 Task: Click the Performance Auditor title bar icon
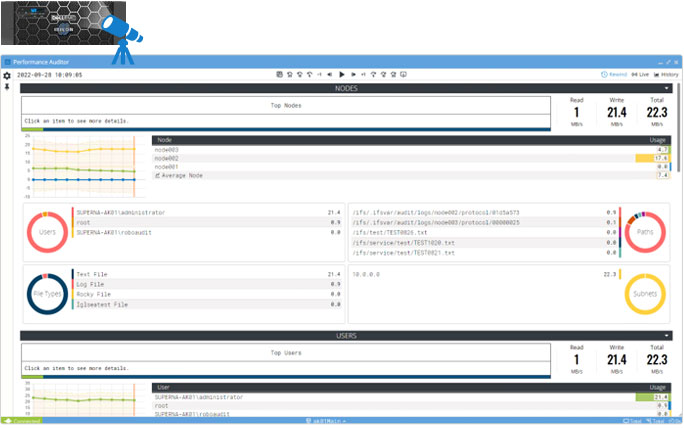click(x=7, y=62)
